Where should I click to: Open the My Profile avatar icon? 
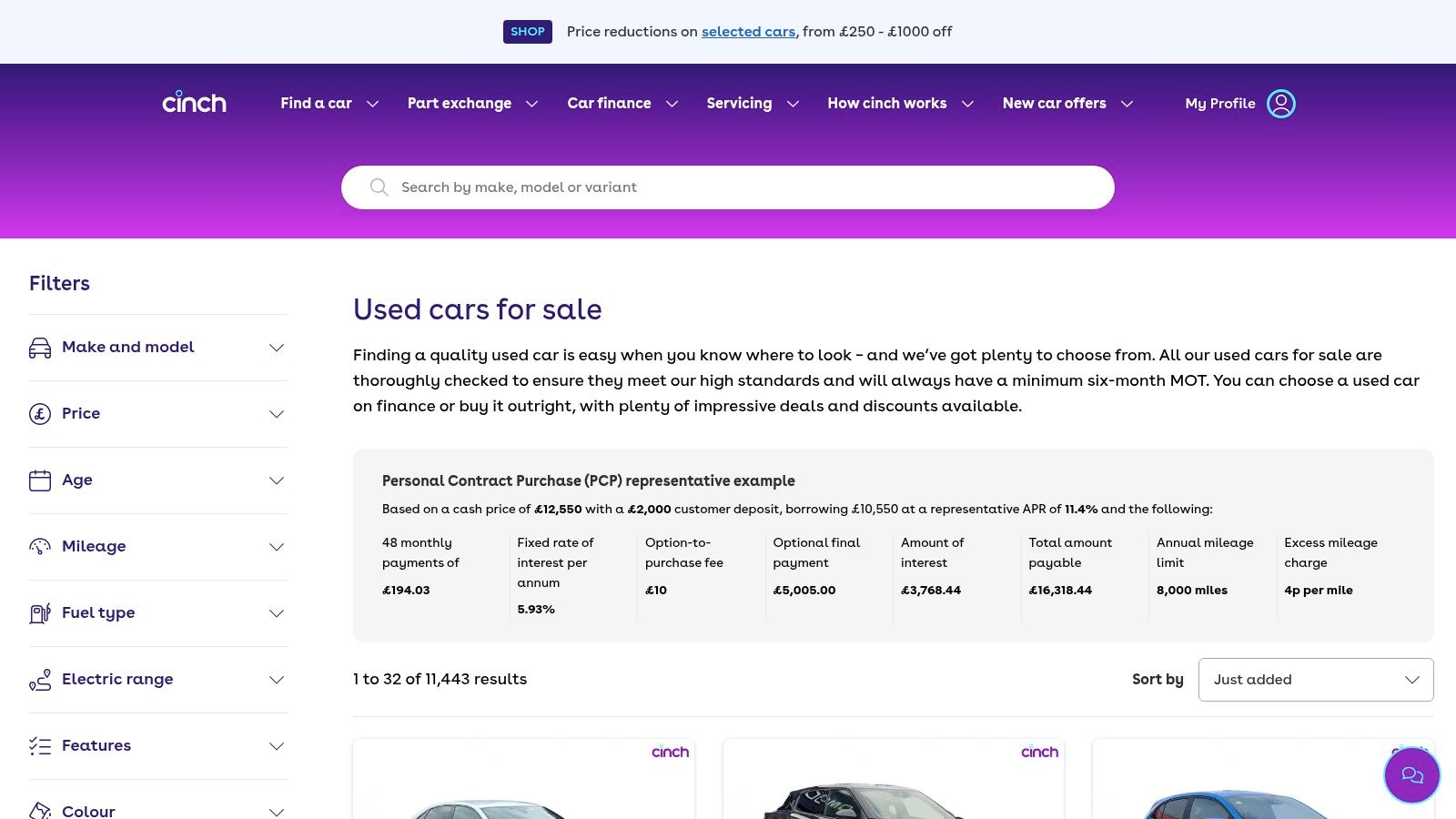tap(1281, 104)
